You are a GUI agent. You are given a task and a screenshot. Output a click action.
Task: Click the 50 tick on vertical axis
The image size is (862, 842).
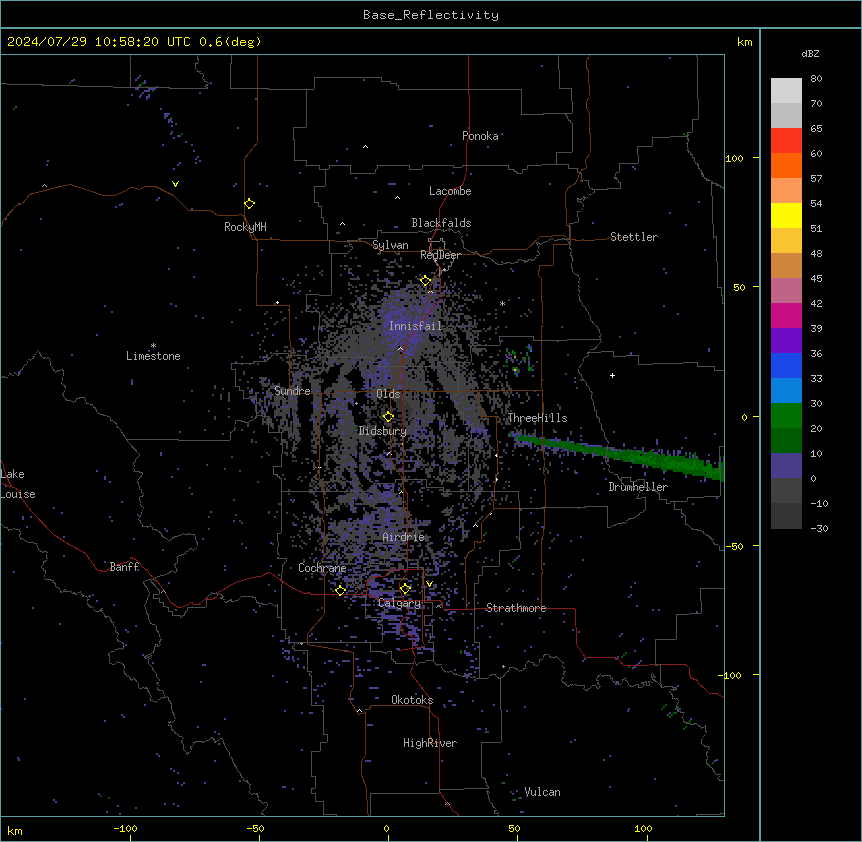[739, 287]
